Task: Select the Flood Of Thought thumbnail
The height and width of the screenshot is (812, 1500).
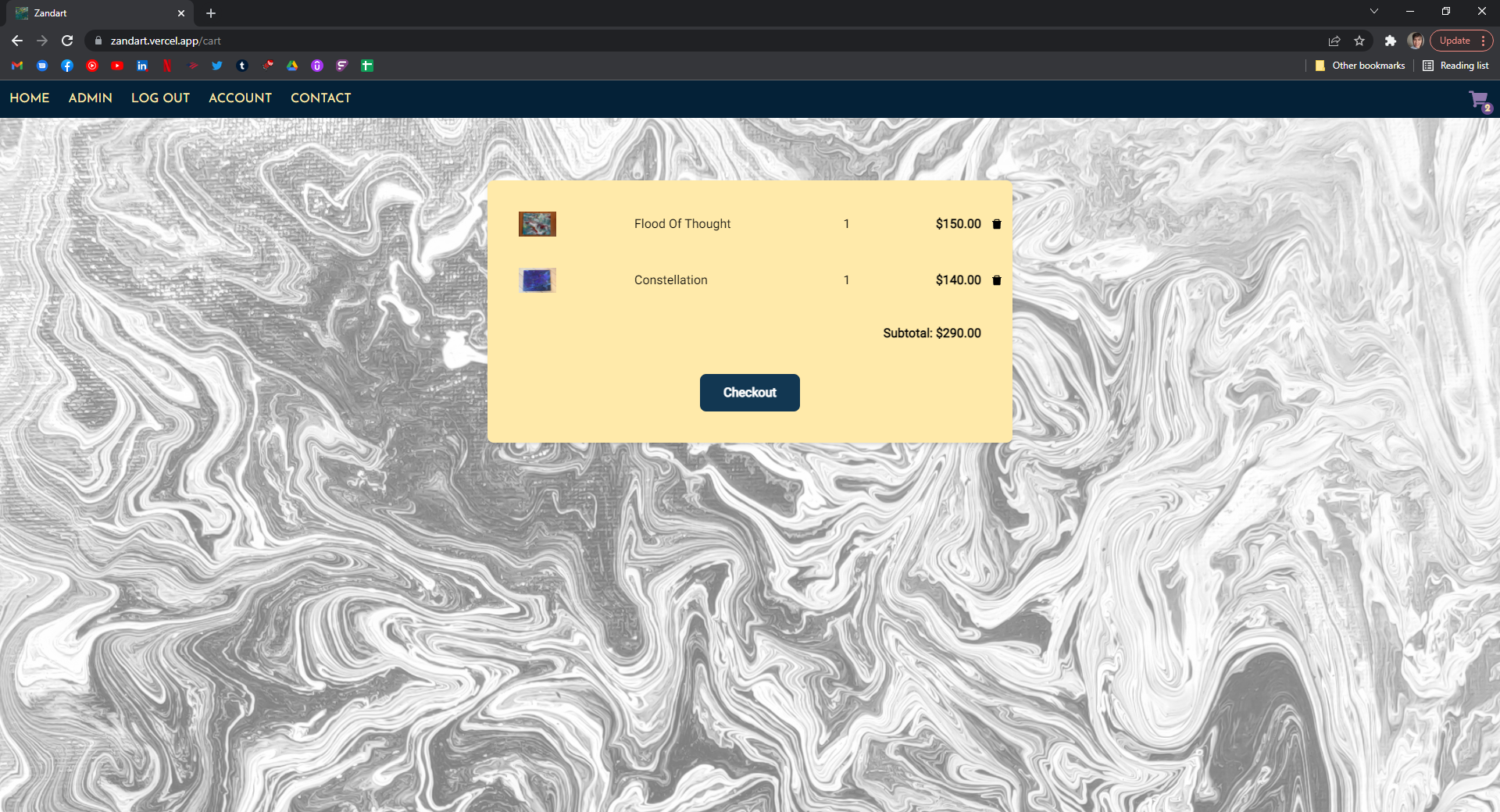Action: point(537,224)
